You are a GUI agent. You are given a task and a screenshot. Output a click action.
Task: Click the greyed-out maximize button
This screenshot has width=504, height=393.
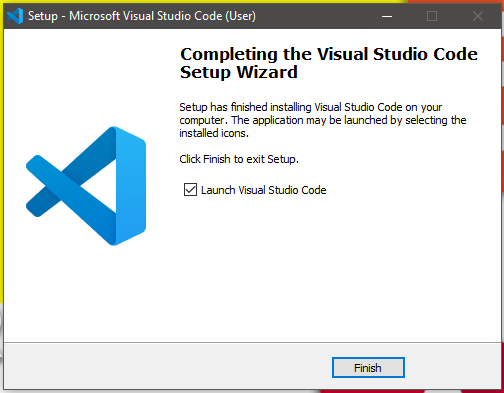[x=432, y=16]
